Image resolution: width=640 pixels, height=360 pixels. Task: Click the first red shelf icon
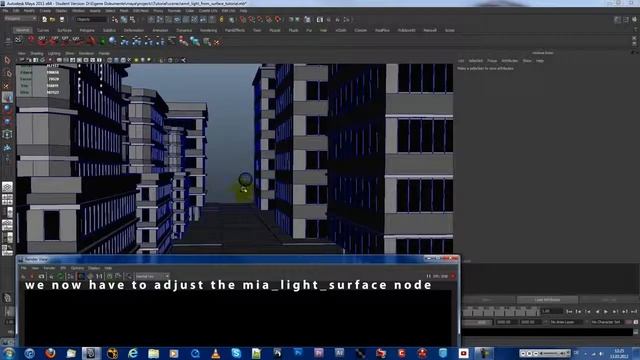pos(31,40)
